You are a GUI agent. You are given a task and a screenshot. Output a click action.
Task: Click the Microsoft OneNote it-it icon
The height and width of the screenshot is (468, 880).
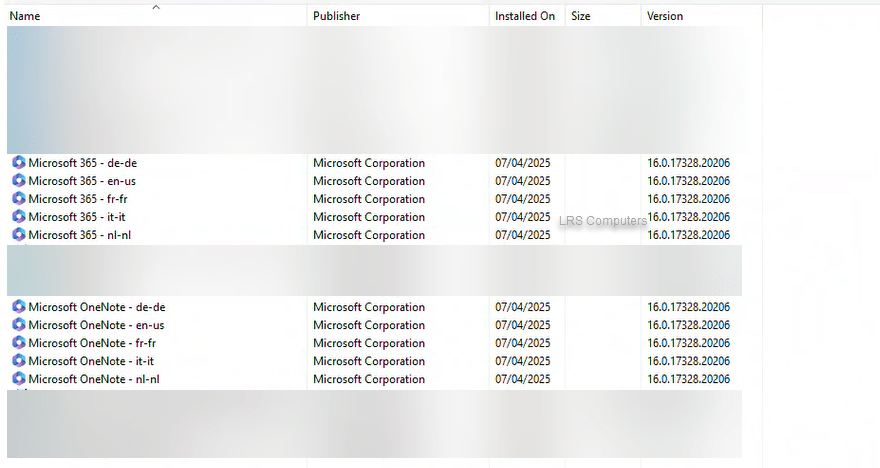[x=18, y=361]
